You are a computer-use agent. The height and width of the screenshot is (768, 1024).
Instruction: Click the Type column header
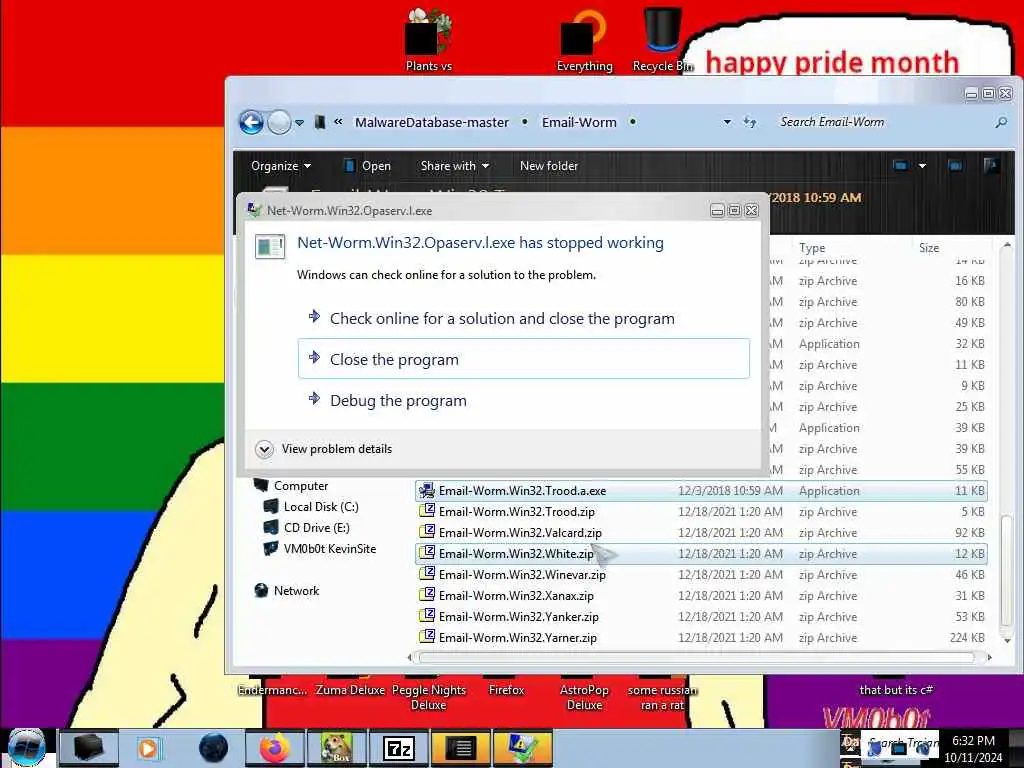pos(812,248)
